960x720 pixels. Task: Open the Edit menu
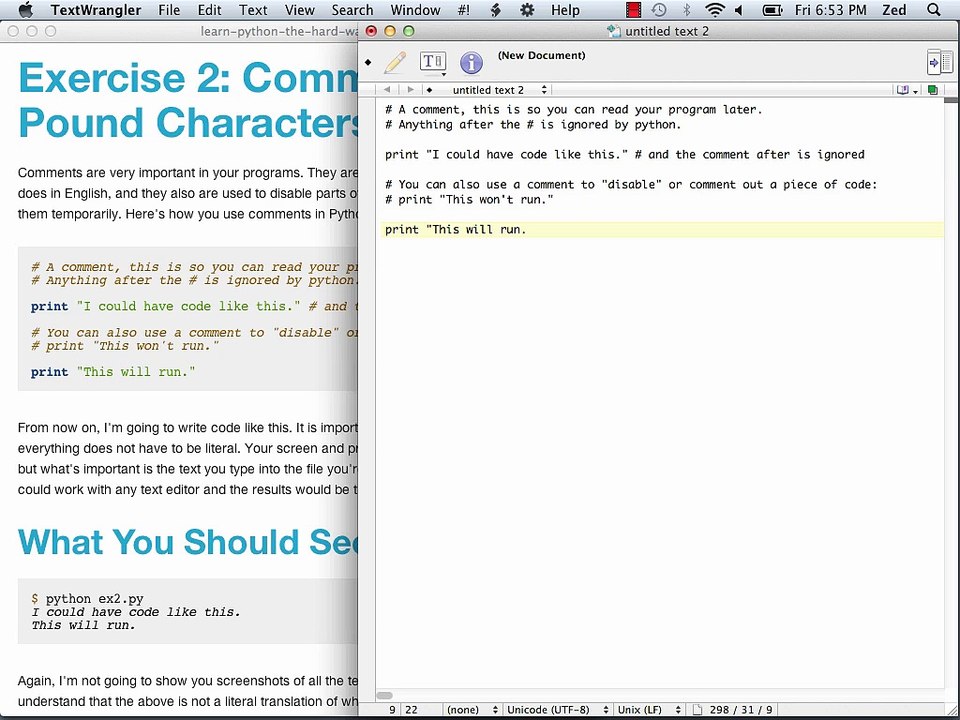click(x=209, y=10)
